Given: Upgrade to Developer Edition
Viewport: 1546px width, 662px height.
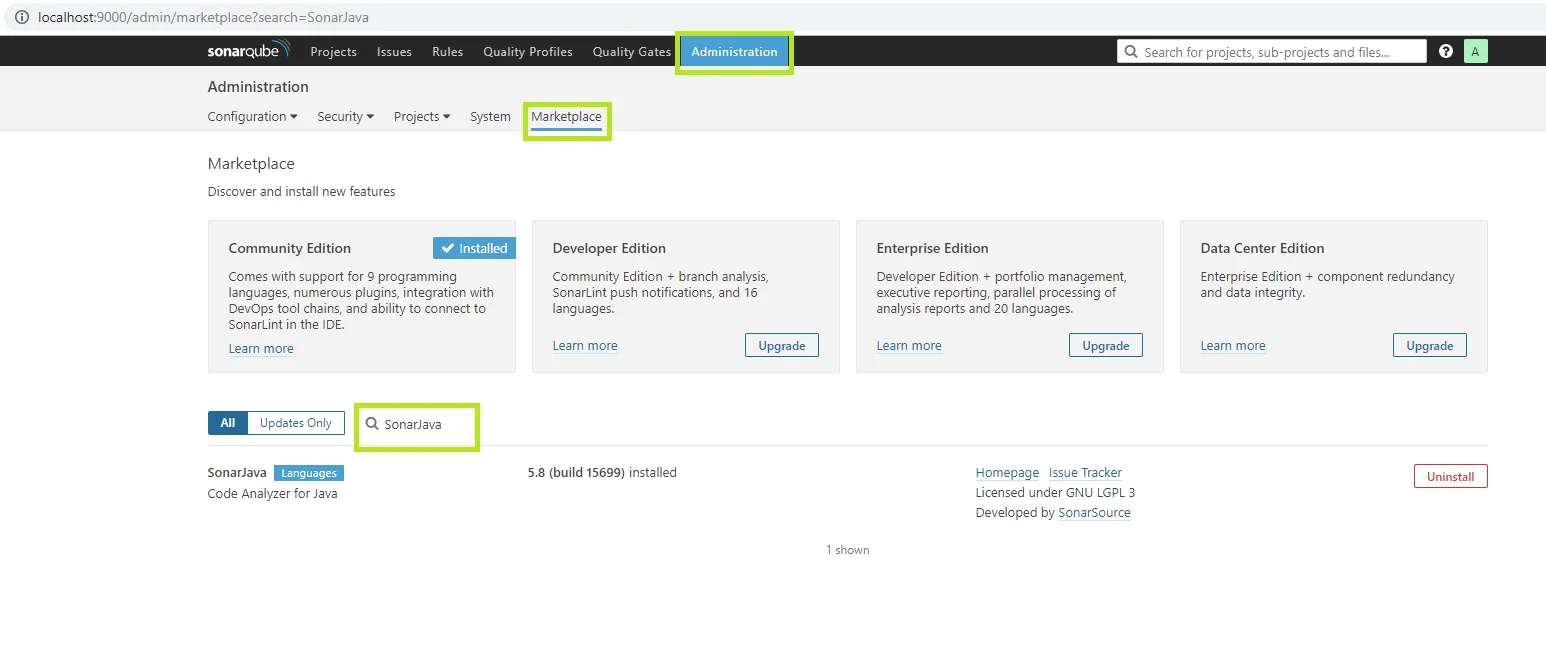Looking at the screenshot, I should (782, 345).
